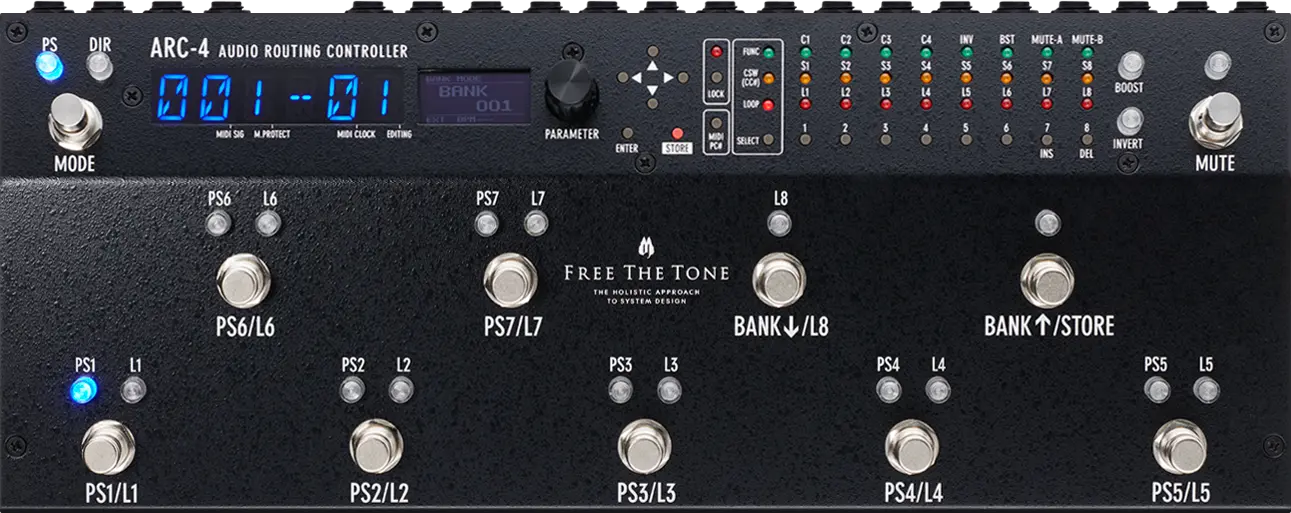Select loop button number 5
The width and height of the screenshot is (1291, 513).
point(966,140)
